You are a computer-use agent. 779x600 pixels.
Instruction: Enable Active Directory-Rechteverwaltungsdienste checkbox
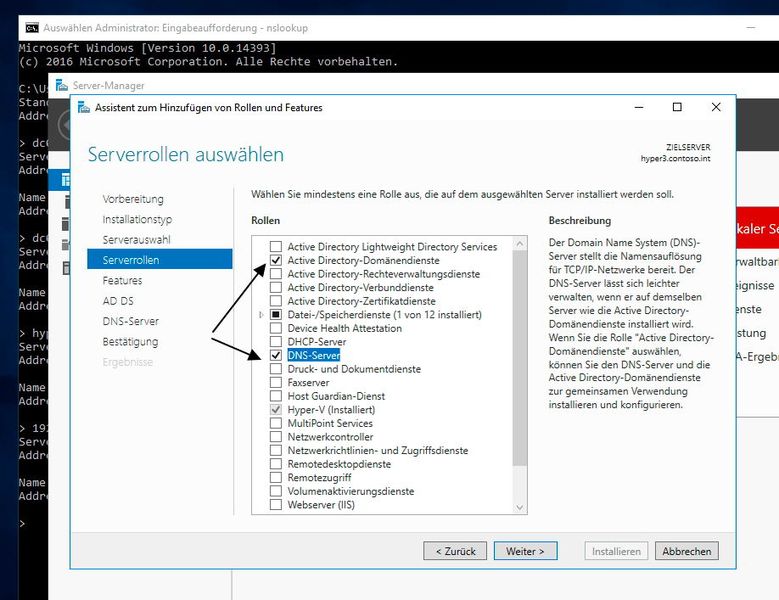click(x=276, y=274)
